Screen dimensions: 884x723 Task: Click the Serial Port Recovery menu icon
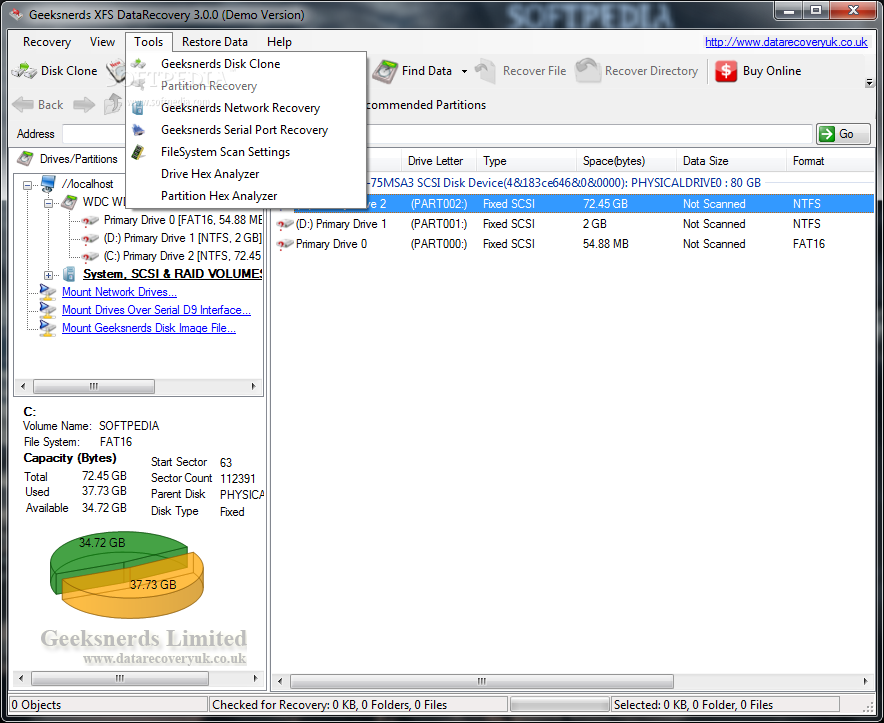tap(138, 130)
